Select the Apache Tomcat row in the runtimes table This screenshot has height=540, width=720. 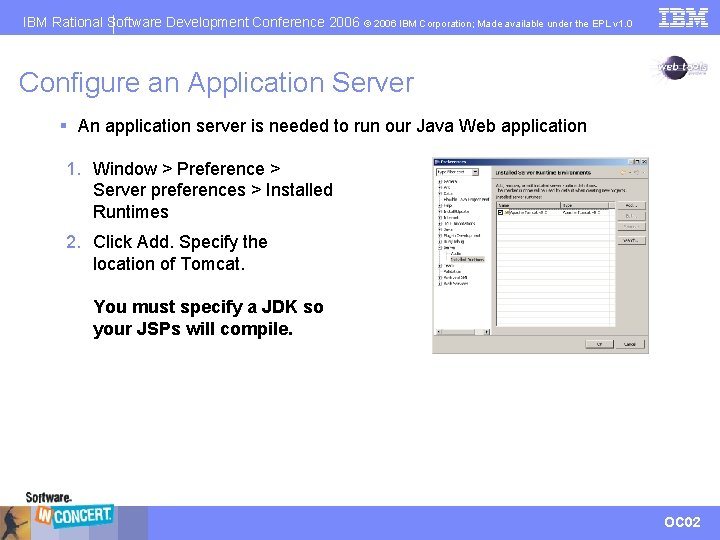(x=555, y=213)
